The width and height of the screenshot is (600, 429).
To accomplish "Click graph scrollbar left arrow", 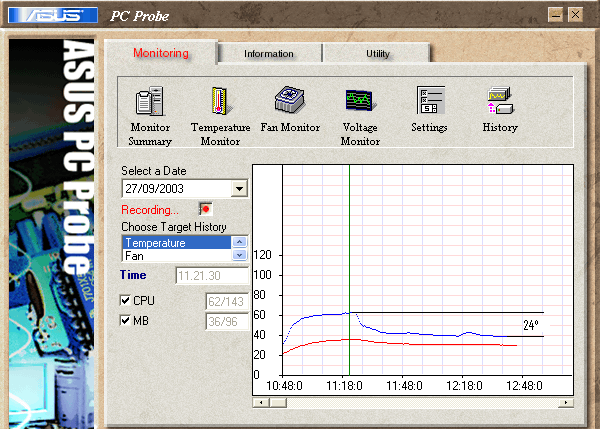I will pos(261,403).
